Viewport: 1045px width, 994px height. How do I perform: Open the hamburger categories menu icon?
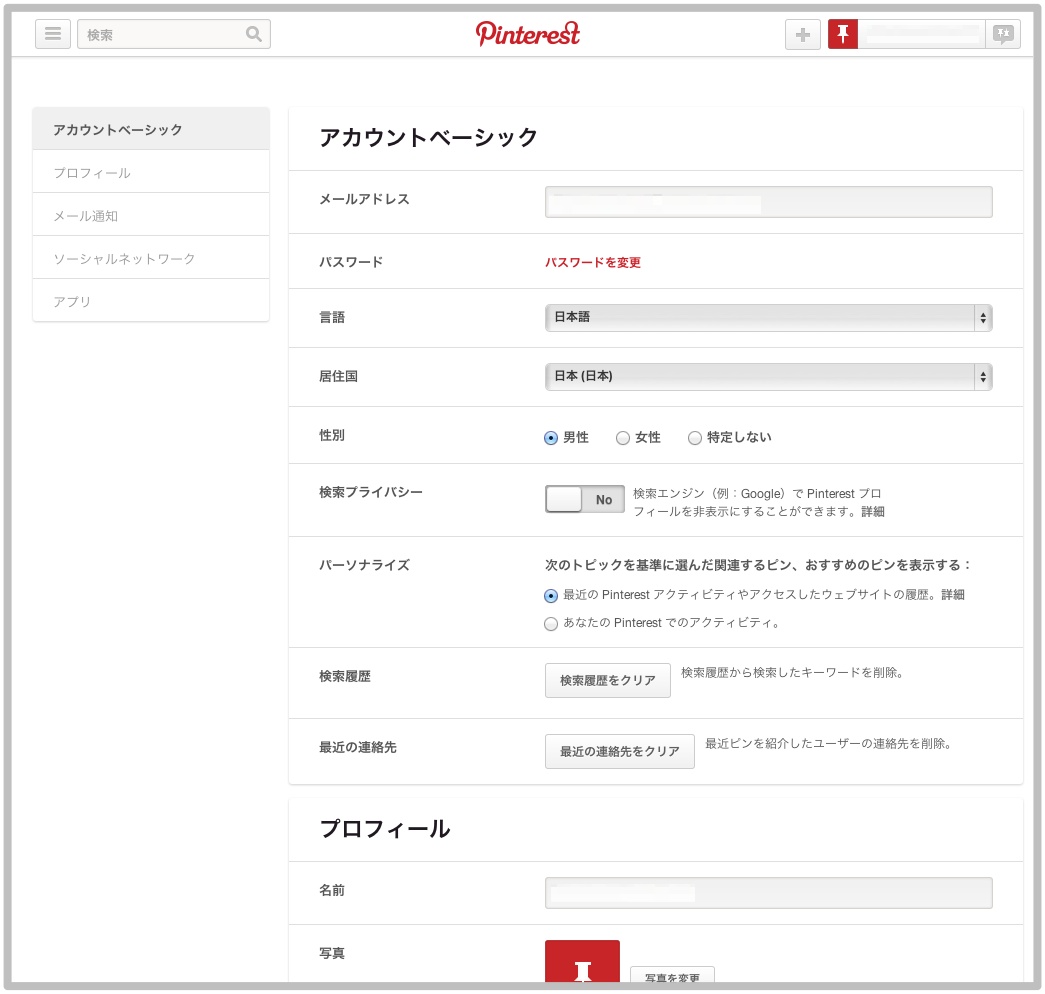coord(53,33)
